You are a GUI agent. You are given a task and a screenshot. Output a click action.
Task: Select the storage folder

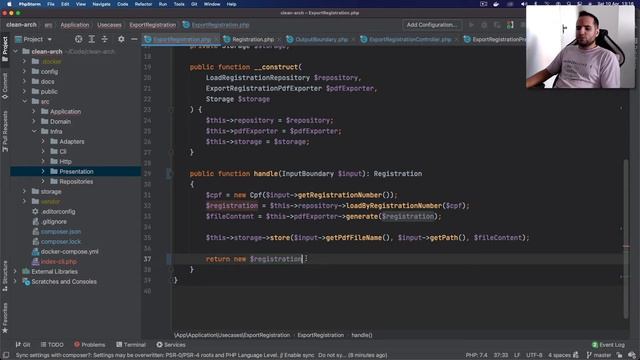click(76, 191)
